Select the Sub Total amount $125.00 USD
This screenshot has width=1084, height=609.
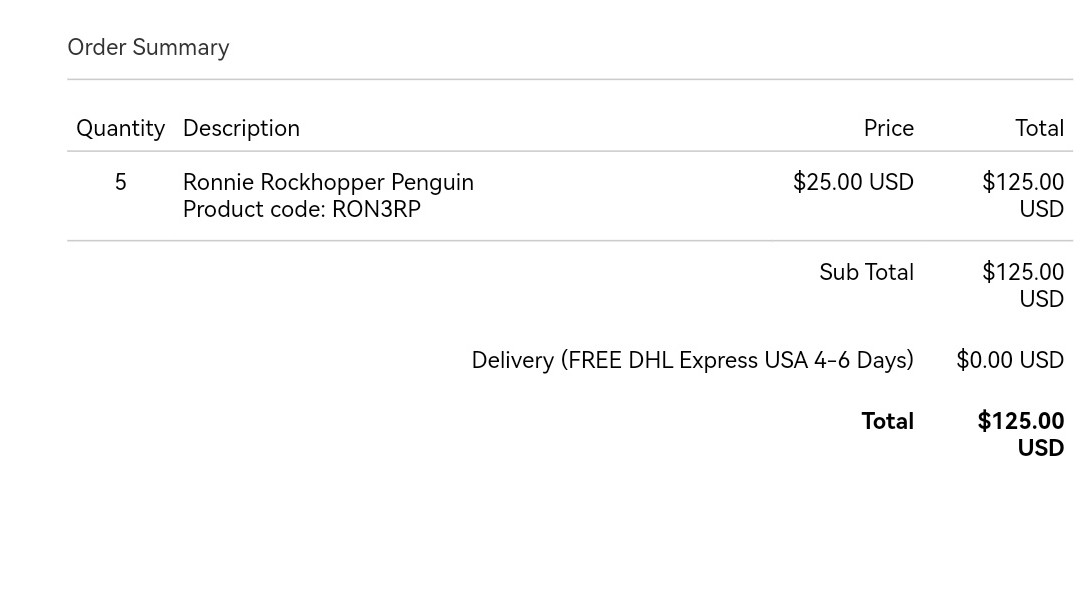click(x=1023, y=285)
